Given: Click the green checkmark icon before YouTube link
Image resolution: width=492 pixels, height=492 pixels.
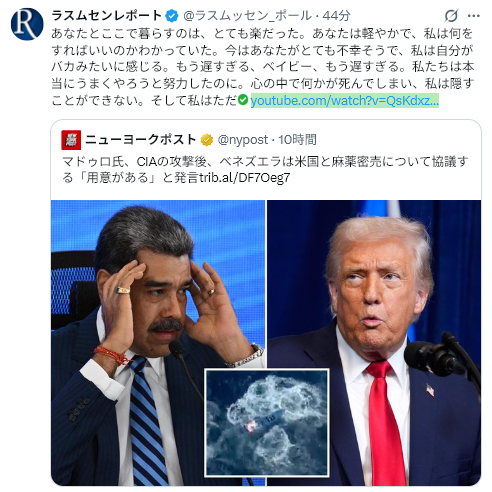Looking at the screenshot, I should coord(243,100).
